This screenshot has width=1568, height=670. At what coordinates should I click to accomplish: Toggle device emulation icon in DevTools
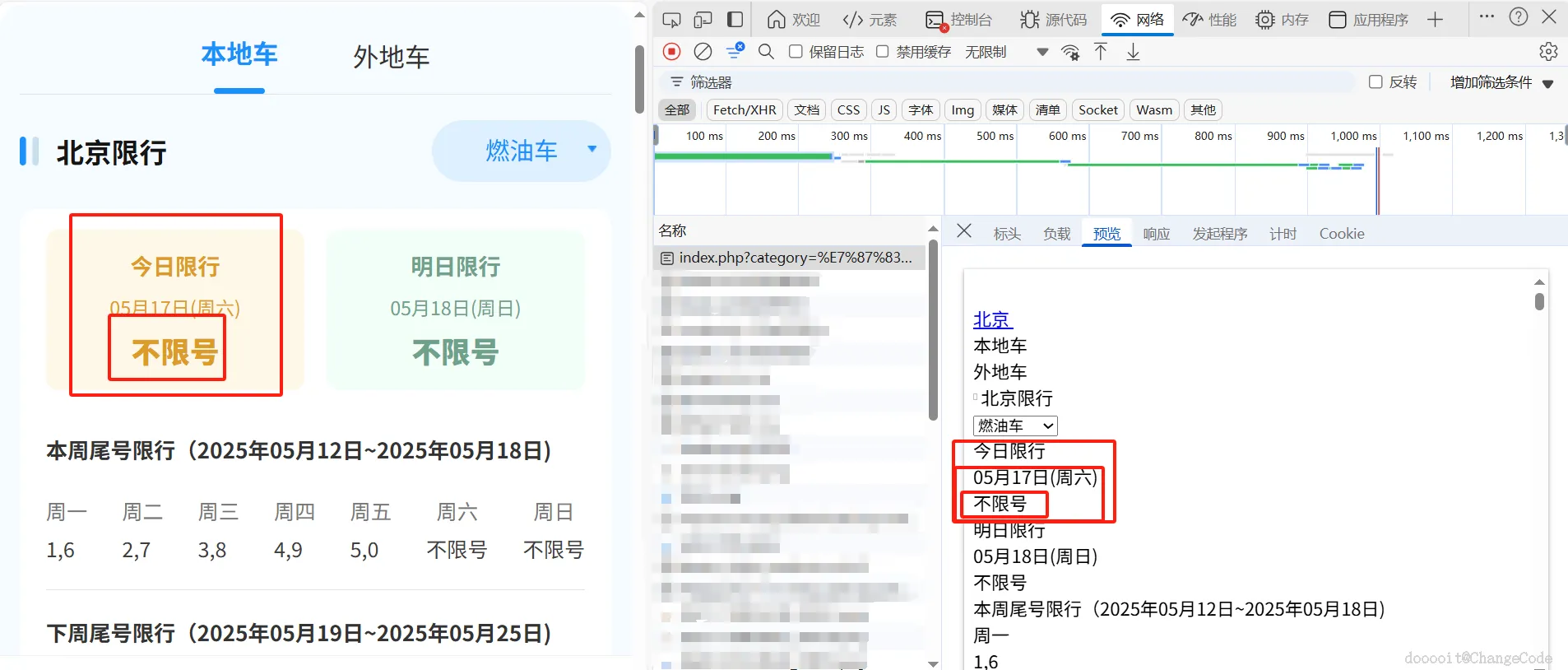pyautogui.click(x=703, y=20)
